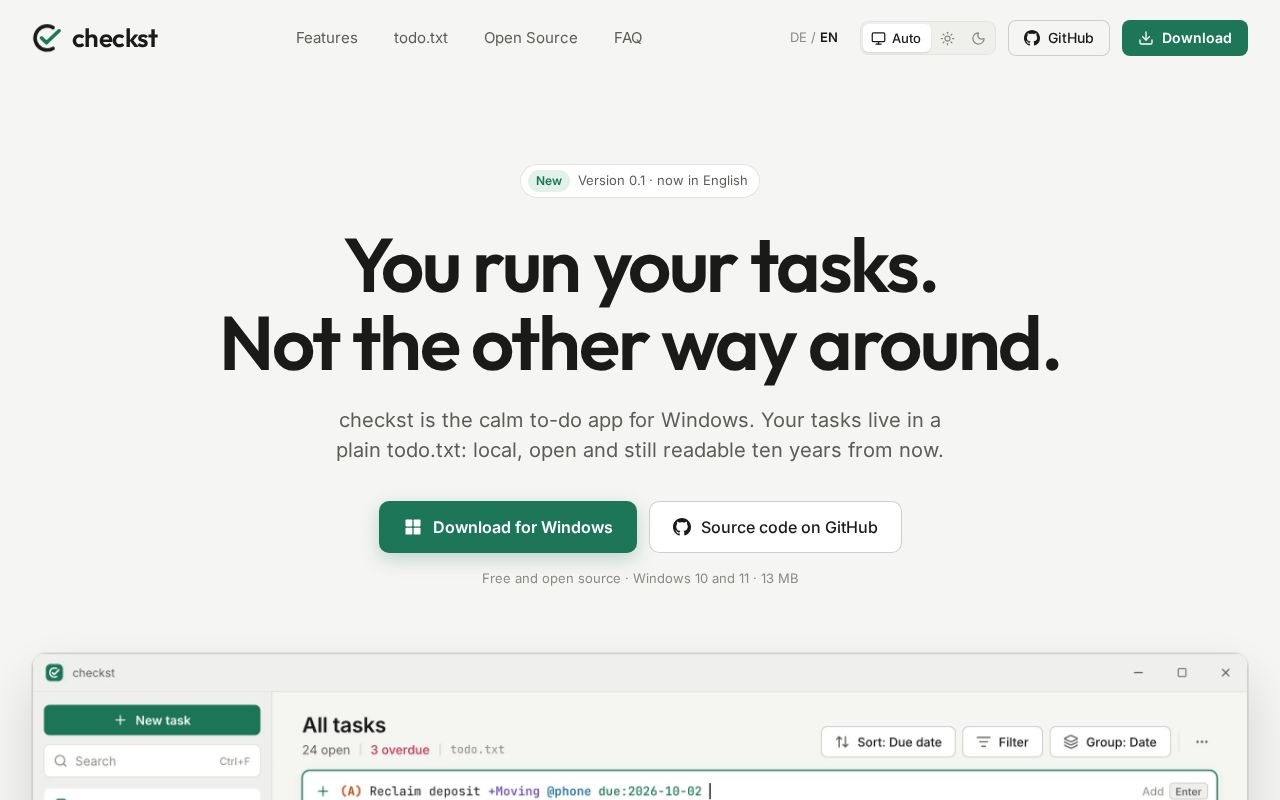The image size is (1280, 800).
Task: Go to the Features section
Action: tap(327, 38)
